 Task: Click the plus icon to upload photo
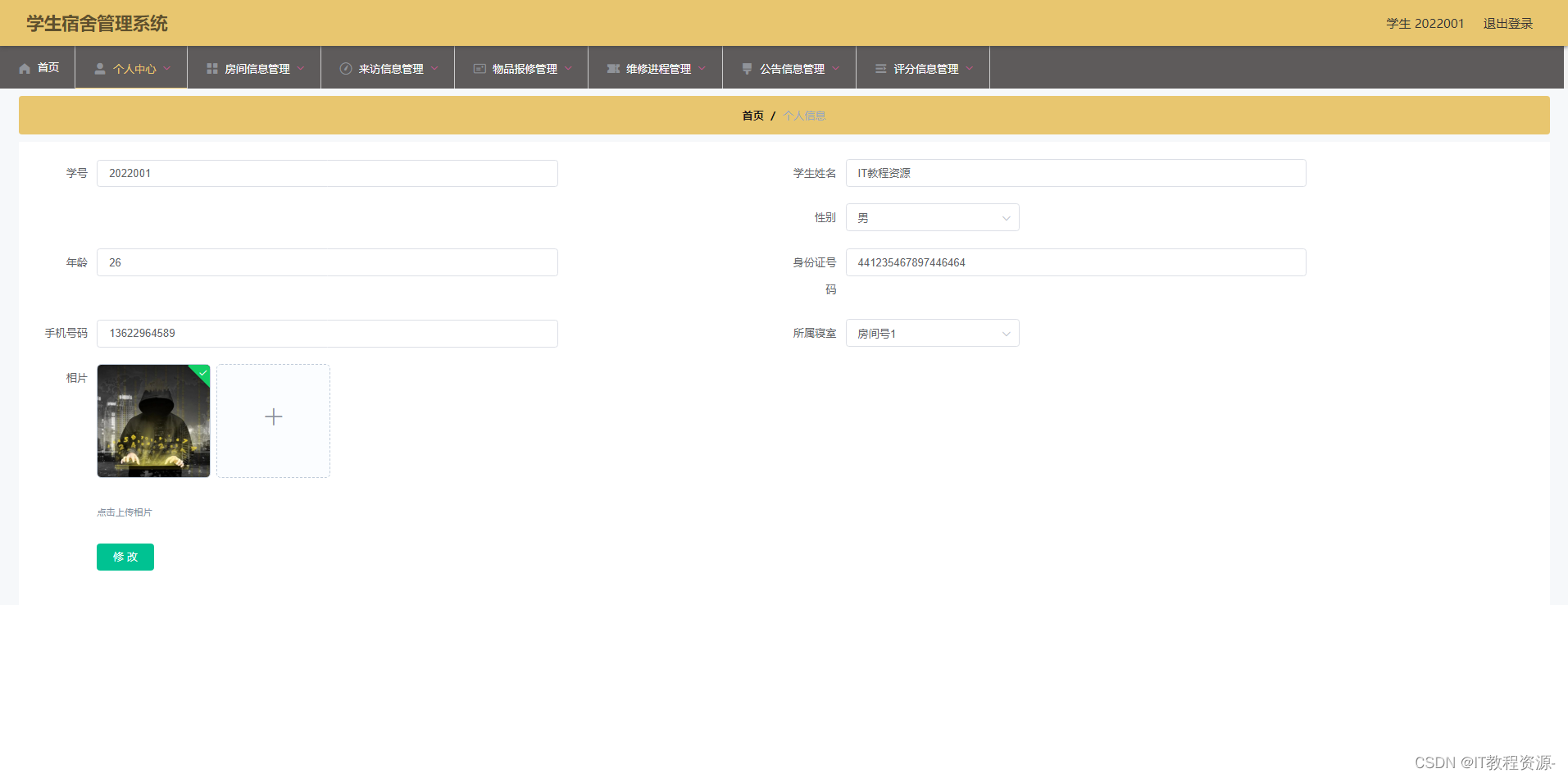click(274, 416)
